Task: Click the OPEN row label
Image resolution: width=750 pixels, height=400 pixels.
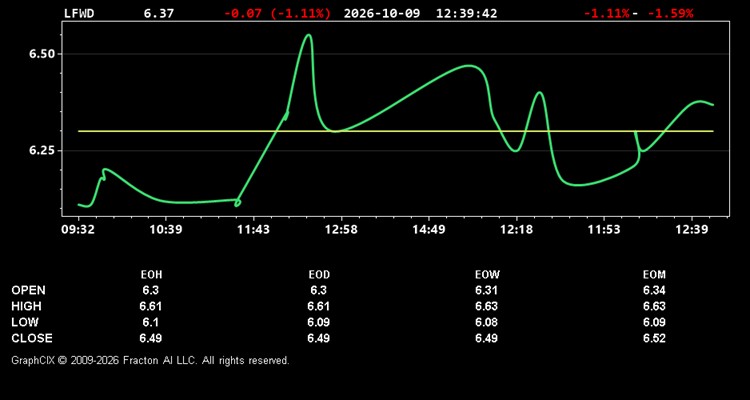Action: [28, 290]
